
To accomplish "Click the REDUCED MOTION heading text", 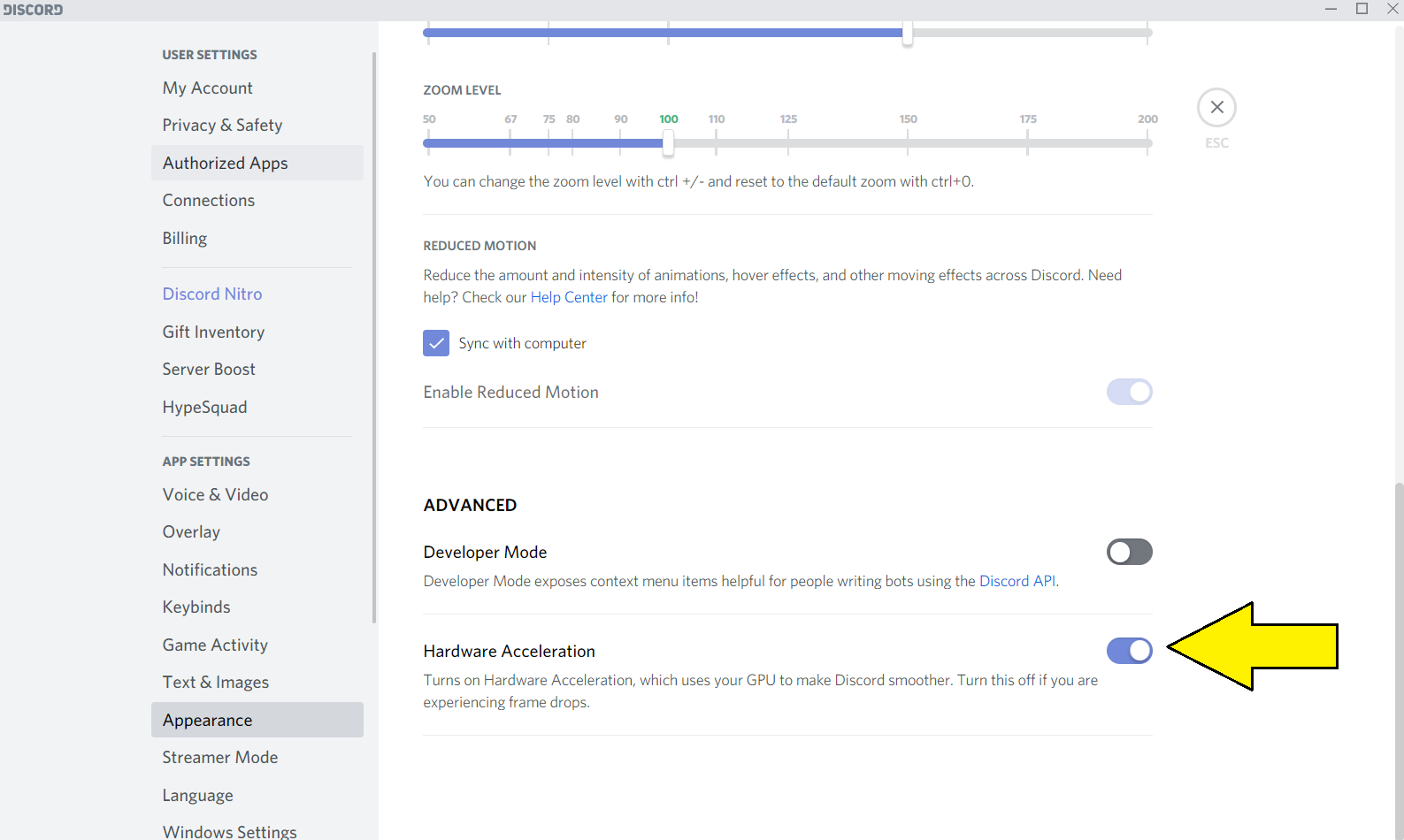I will (480, 246).
